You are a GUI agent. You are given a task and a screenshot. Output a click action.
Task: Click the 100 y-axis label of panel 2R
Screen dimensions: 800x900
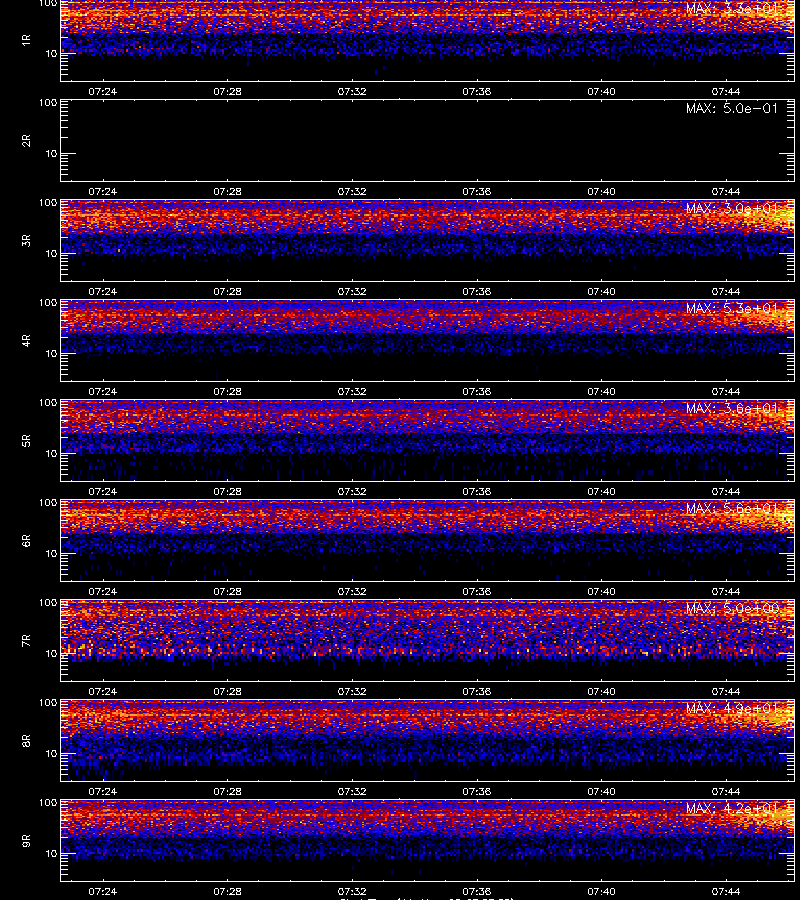48,103
